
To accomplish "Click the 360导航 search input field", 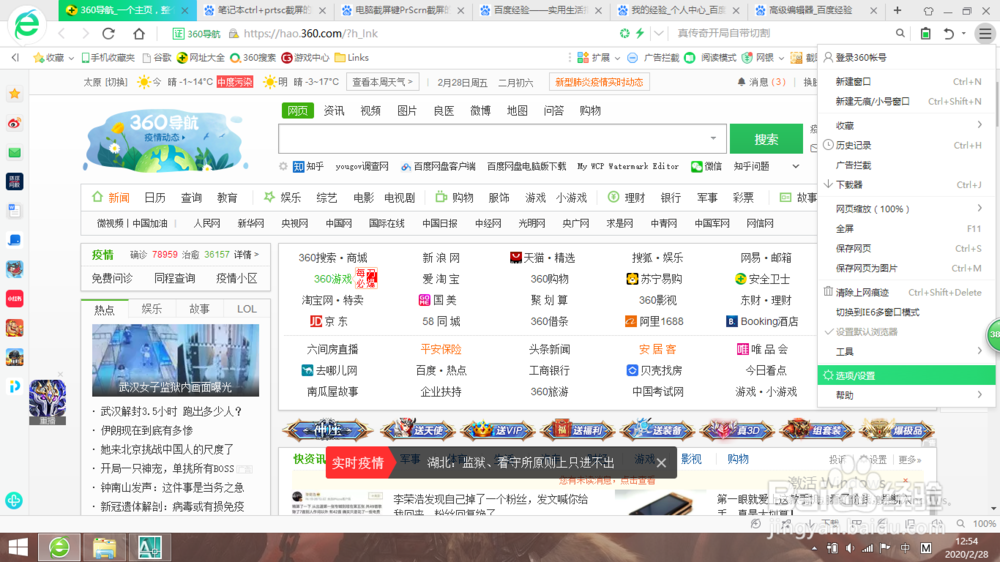I will click(492, 138).
